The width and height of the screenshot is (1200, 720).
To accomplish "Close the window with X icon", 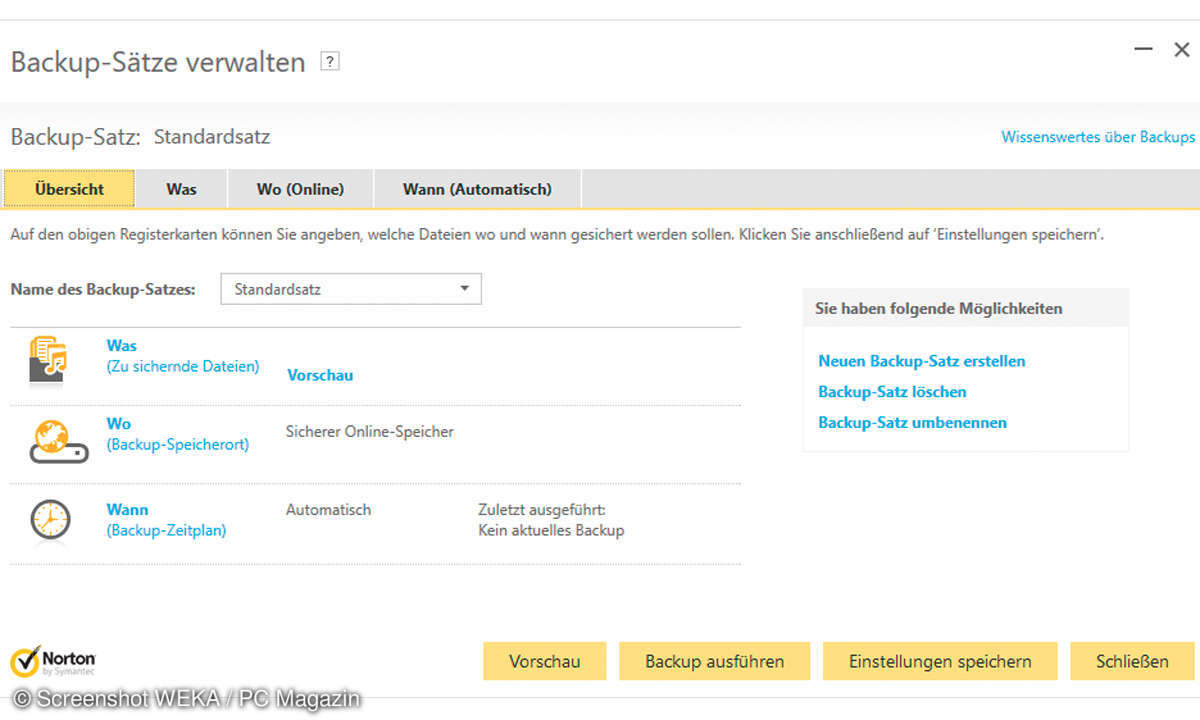I will click(x=1181, y=48).
